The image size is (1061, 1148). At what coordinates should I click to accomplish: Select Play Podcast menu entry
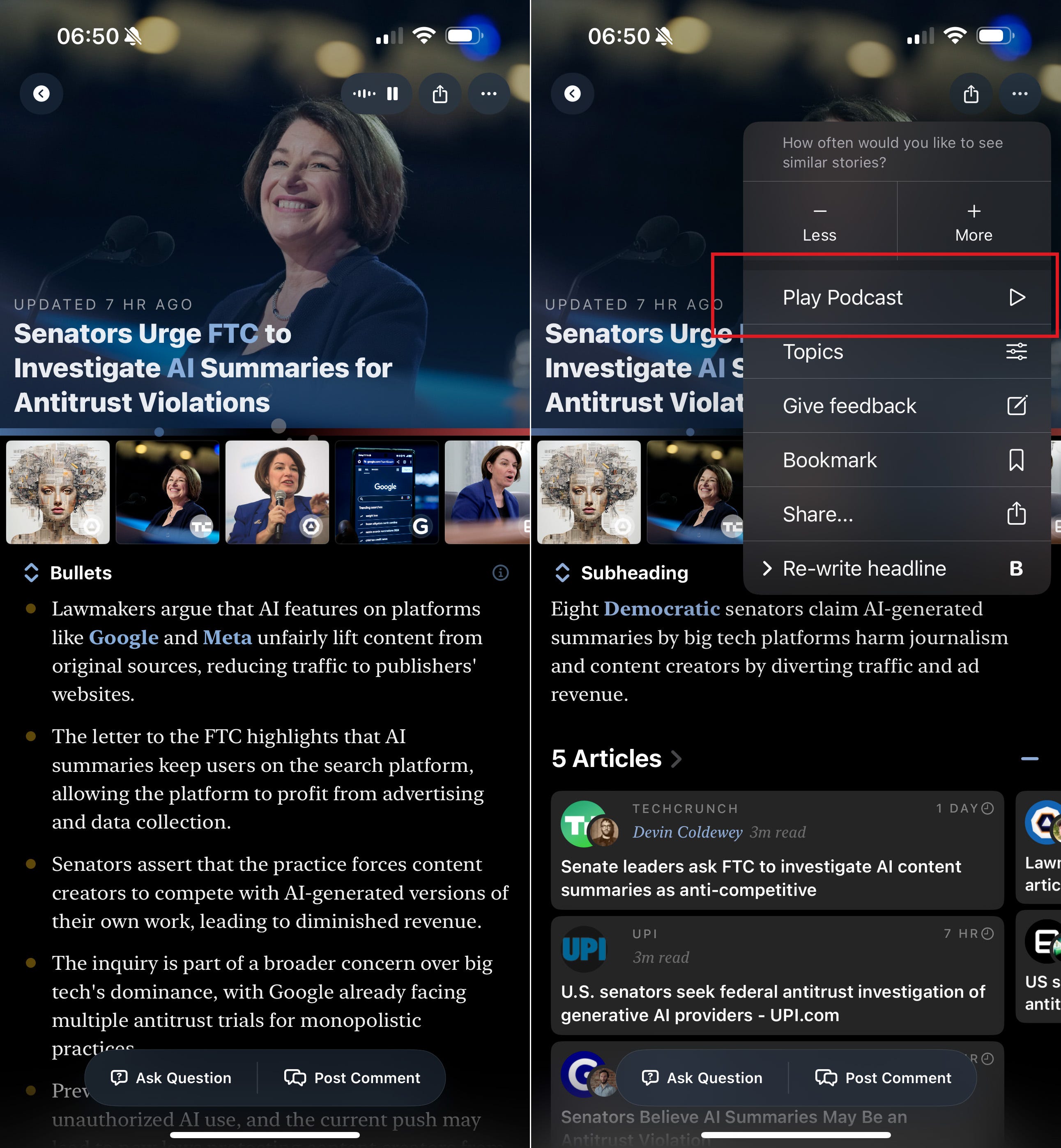pyautogui.click(x=897, y=297)
